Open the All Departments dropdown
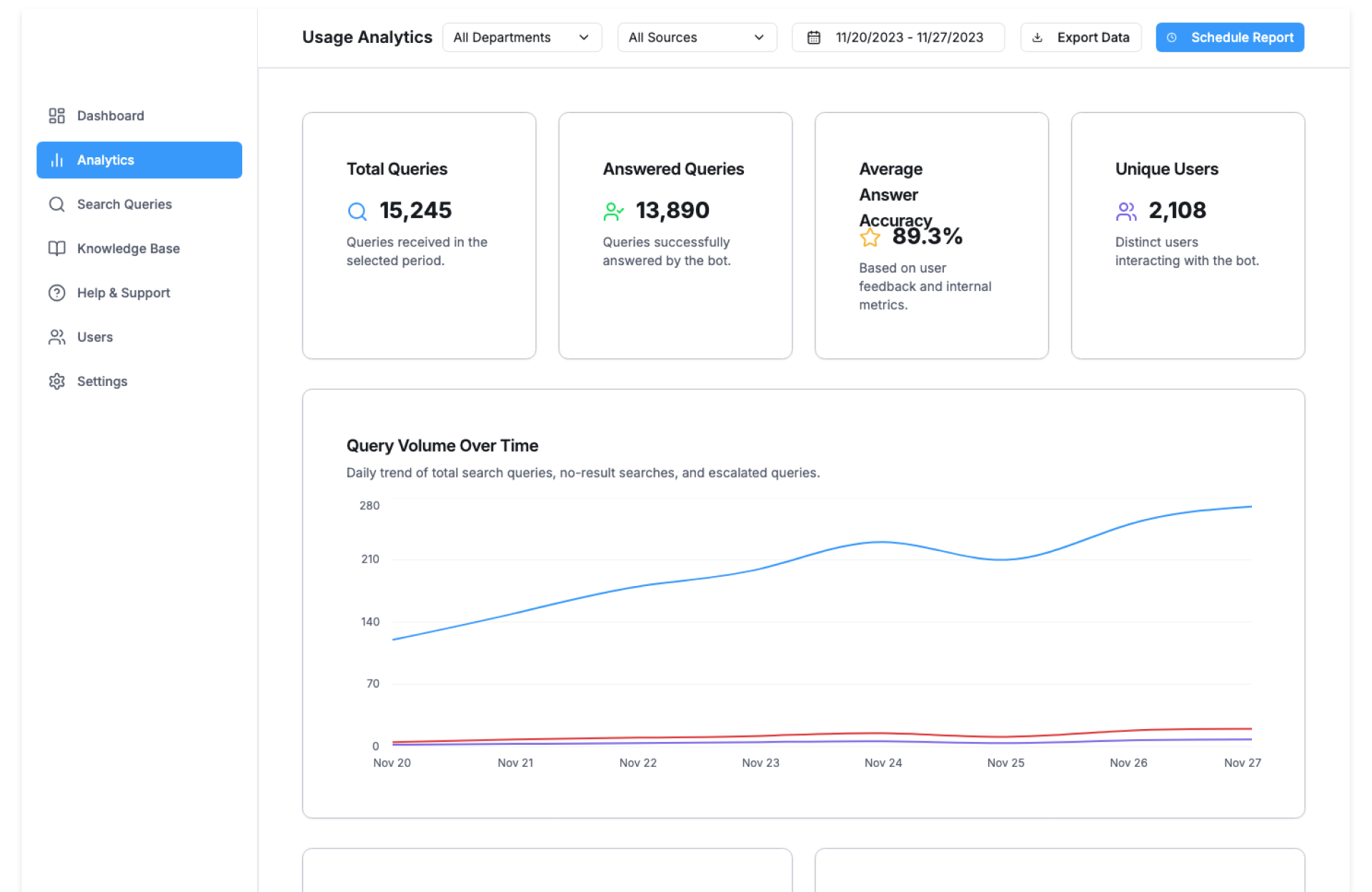The width and height of the screenshot is (1372, 892). (522, 38)
